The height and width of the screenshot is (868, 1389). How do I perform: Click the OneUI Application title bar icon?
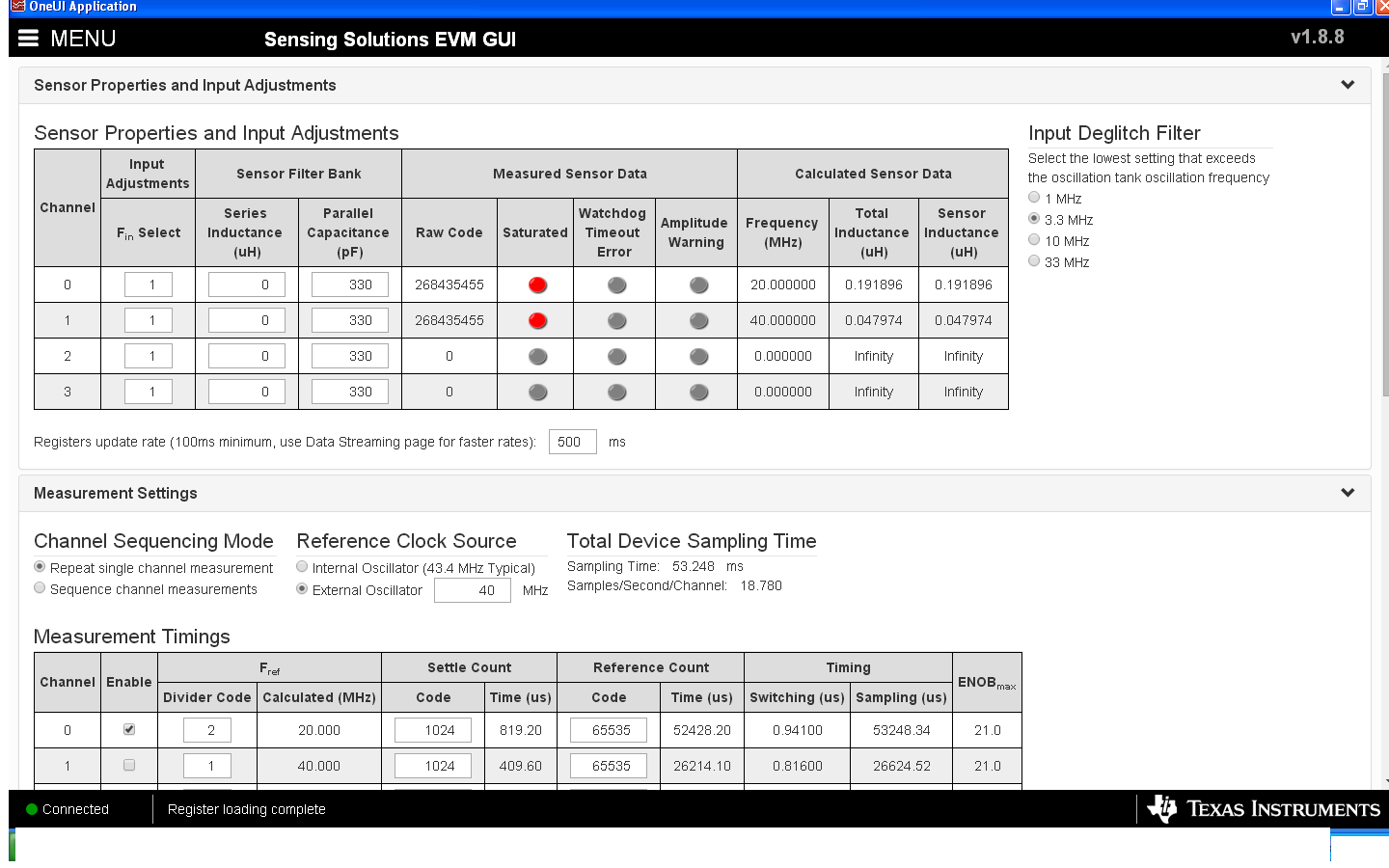click(18, 7)
